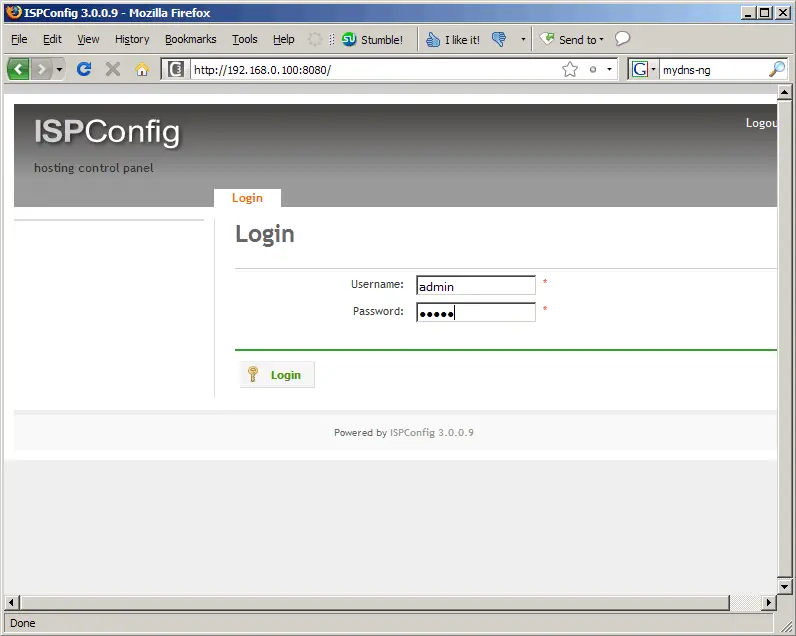Image resolution: width=796 pixels, height=636 pixels.
Task: Click the Stumble! toolbar button
Action: [x=373, y=39]
